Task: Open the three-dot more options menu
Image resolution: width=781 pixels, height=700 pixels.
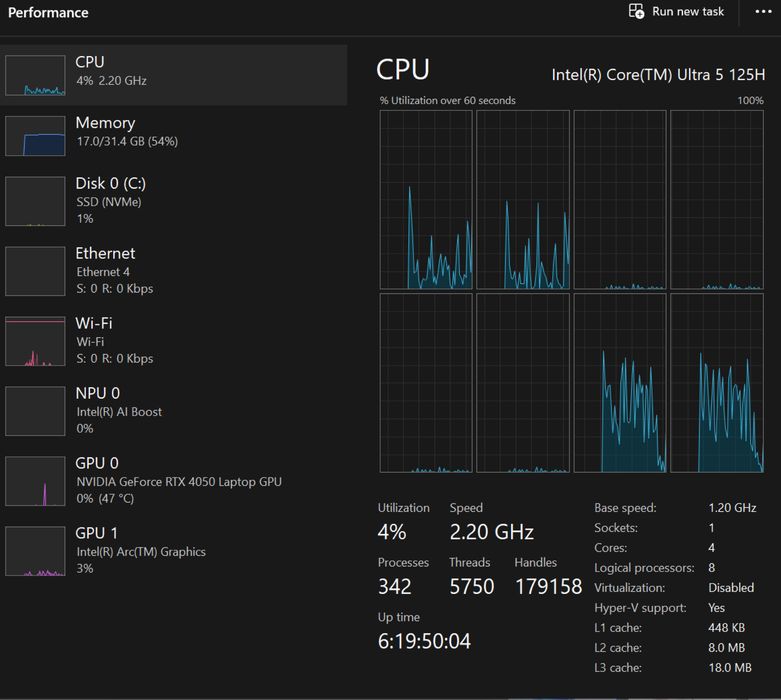Action: pyautogui.click(x=763, y=11)
